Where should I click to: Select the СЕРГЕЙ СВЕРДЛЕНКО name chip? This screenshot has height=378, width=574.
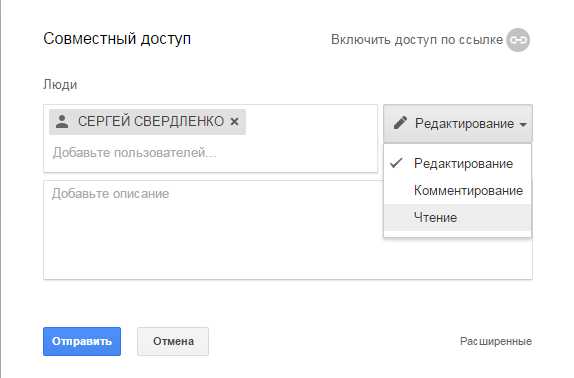pyautogui.click(x=148, y=122)
